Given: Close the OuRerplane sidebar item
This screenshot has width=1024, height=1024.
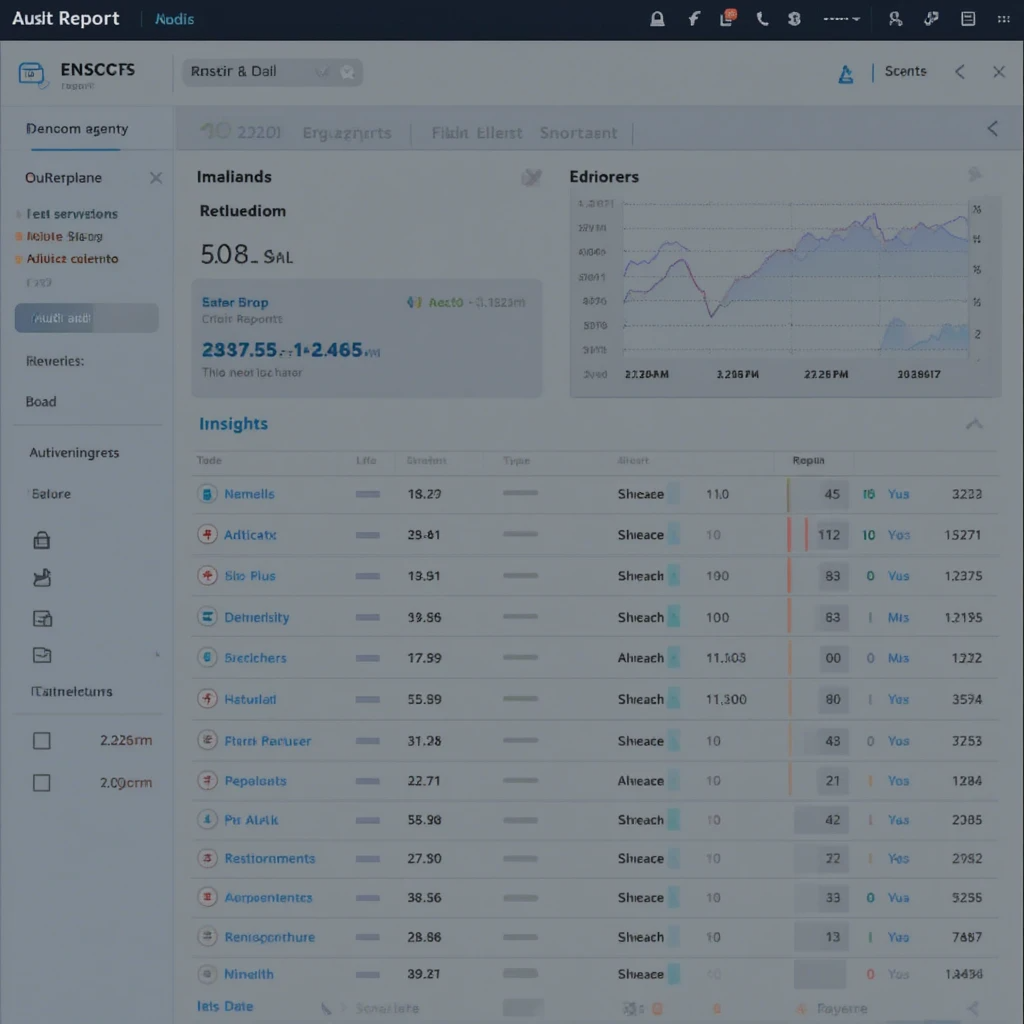Looking at the screenshot, I should tap(156, 178).
